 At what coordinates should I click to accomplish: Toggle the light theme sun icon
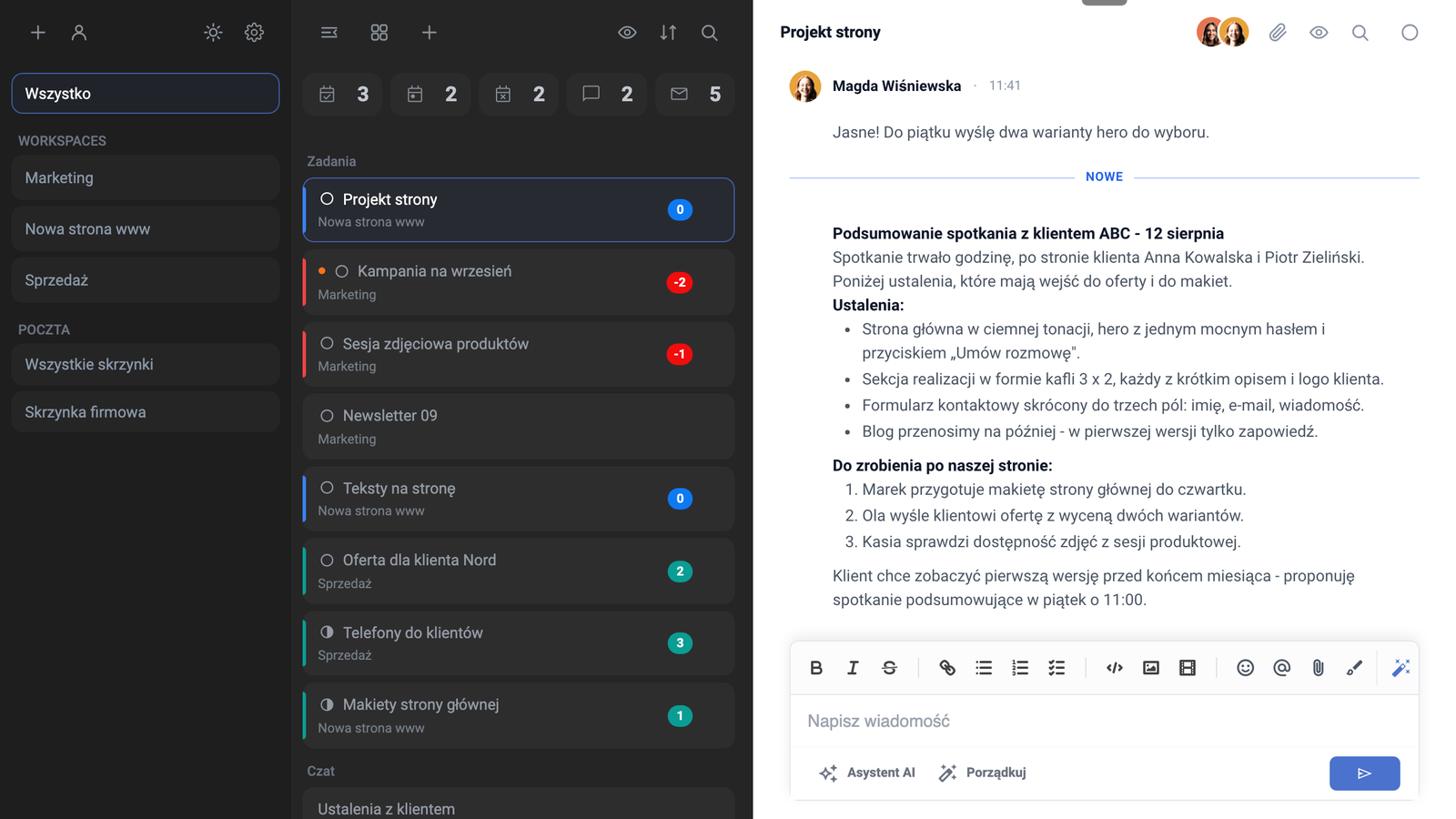pos(213,33)
